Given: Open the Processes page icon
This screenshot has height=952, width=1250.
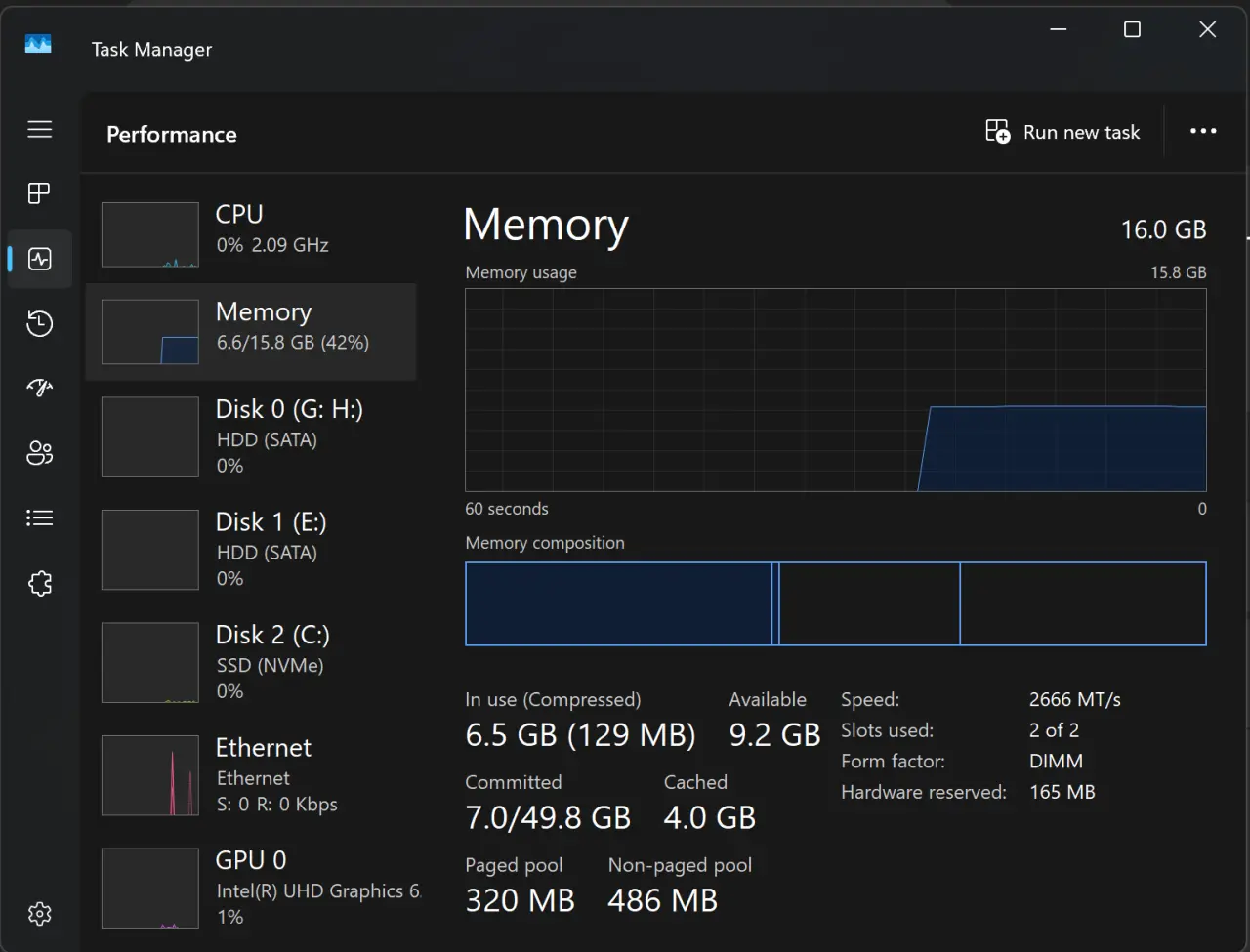Looking at the screenshot, I should point(40,193).
